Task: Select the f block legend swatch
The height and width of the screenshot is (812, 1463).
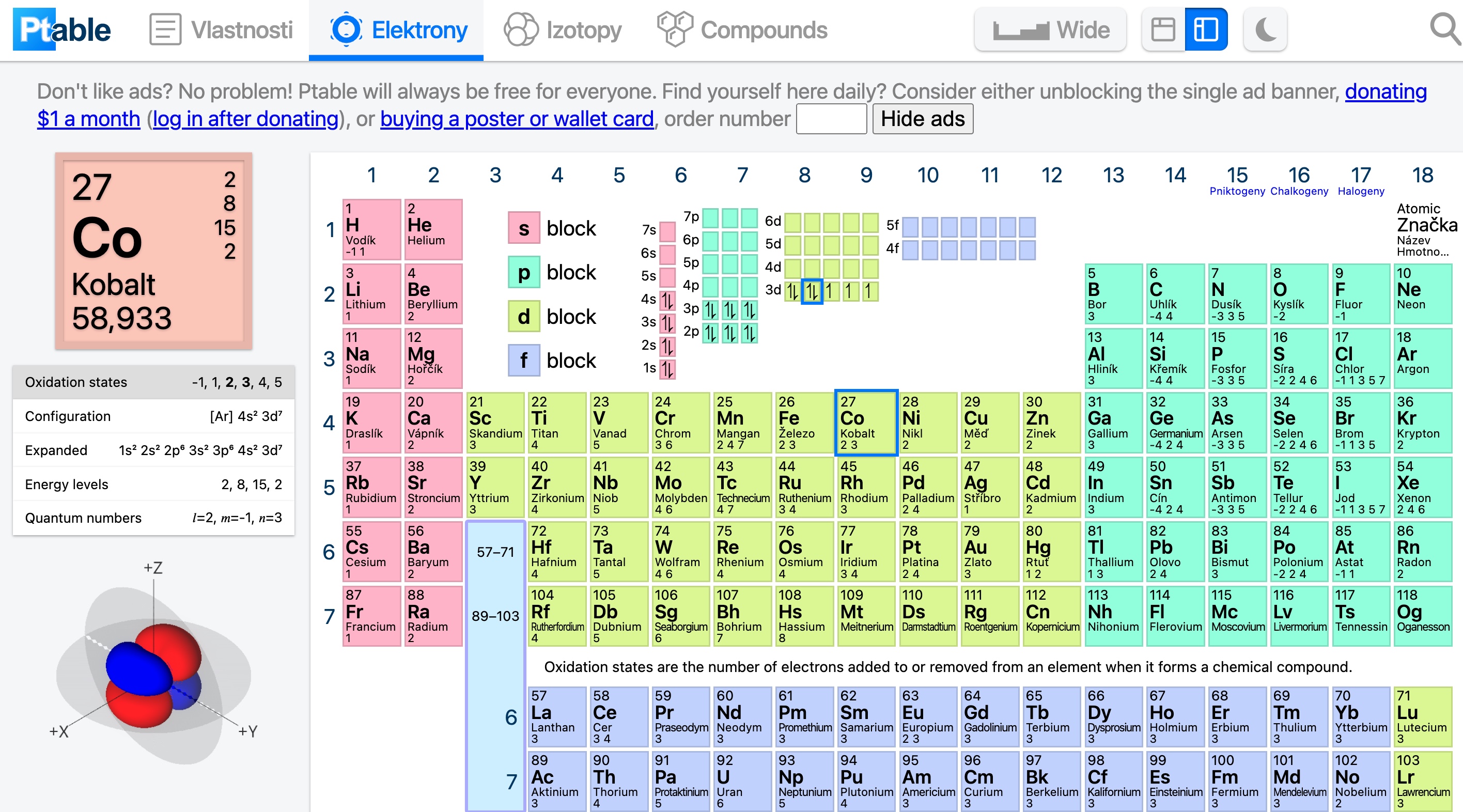Action: coord(523,361)
